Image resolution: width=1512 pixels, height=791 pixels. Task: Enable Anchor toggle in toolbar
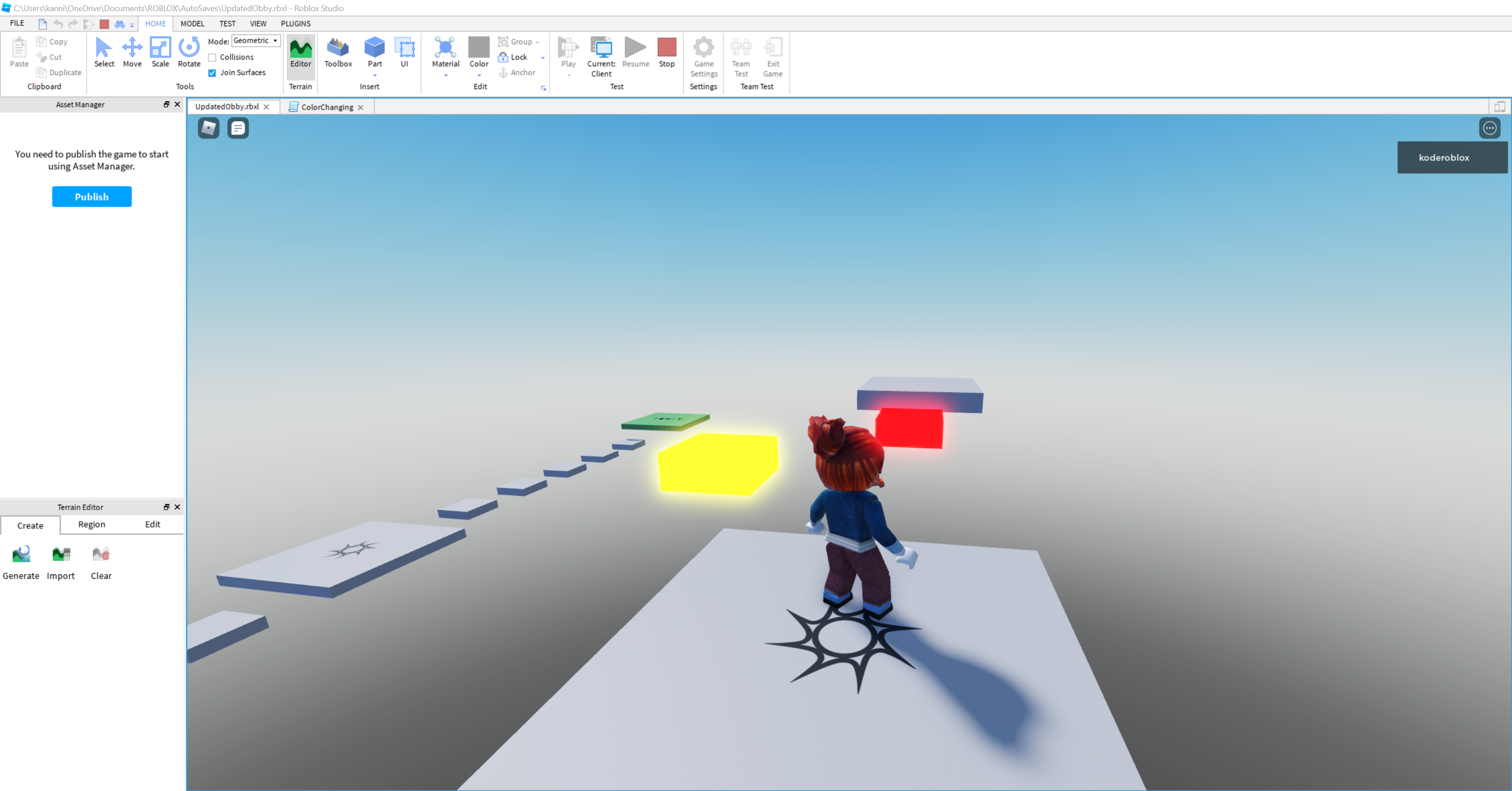pos(516,72)
